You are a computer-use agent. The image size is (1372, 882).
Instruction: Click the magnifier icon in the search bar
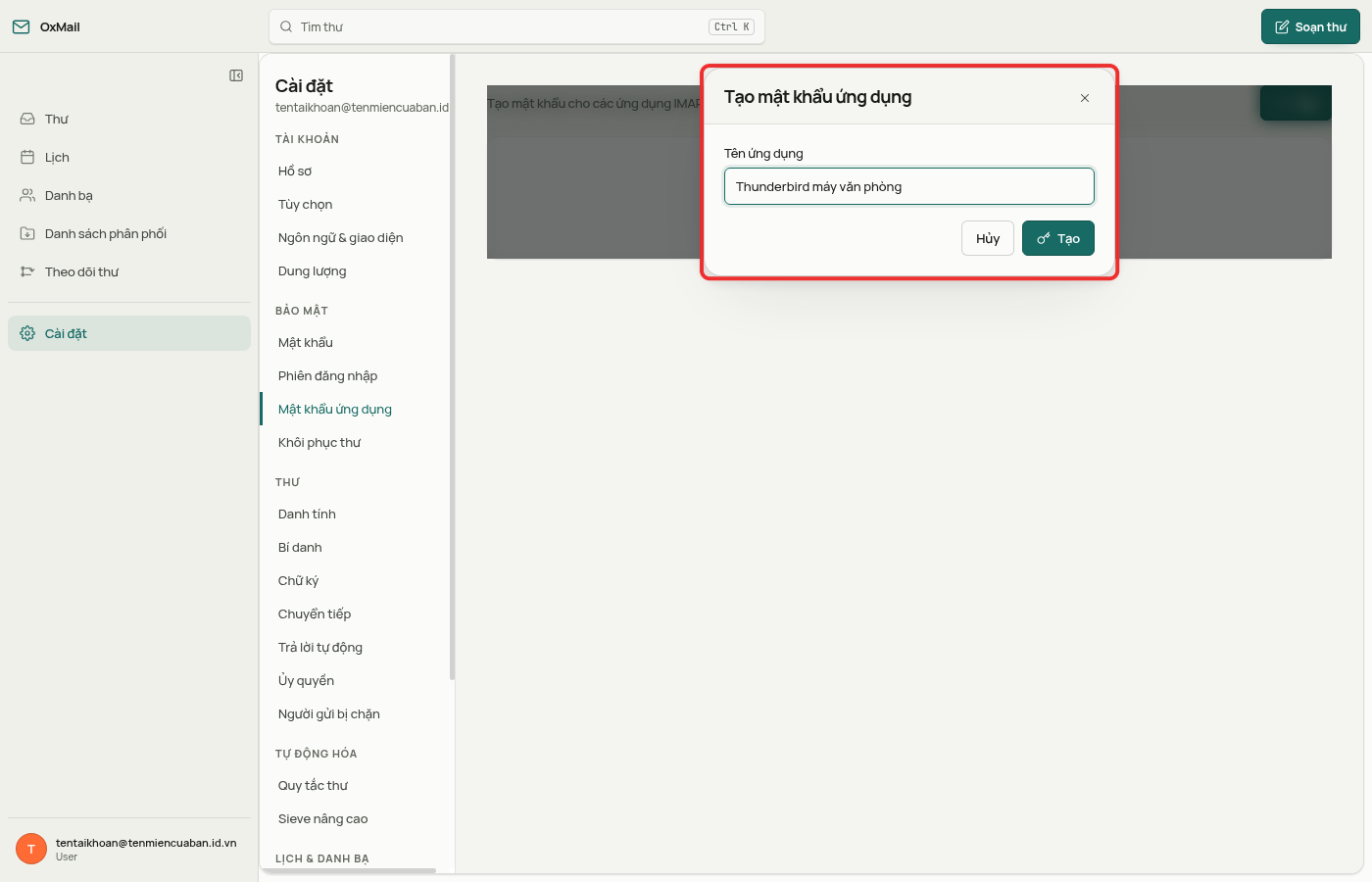(x=286, y=26)
